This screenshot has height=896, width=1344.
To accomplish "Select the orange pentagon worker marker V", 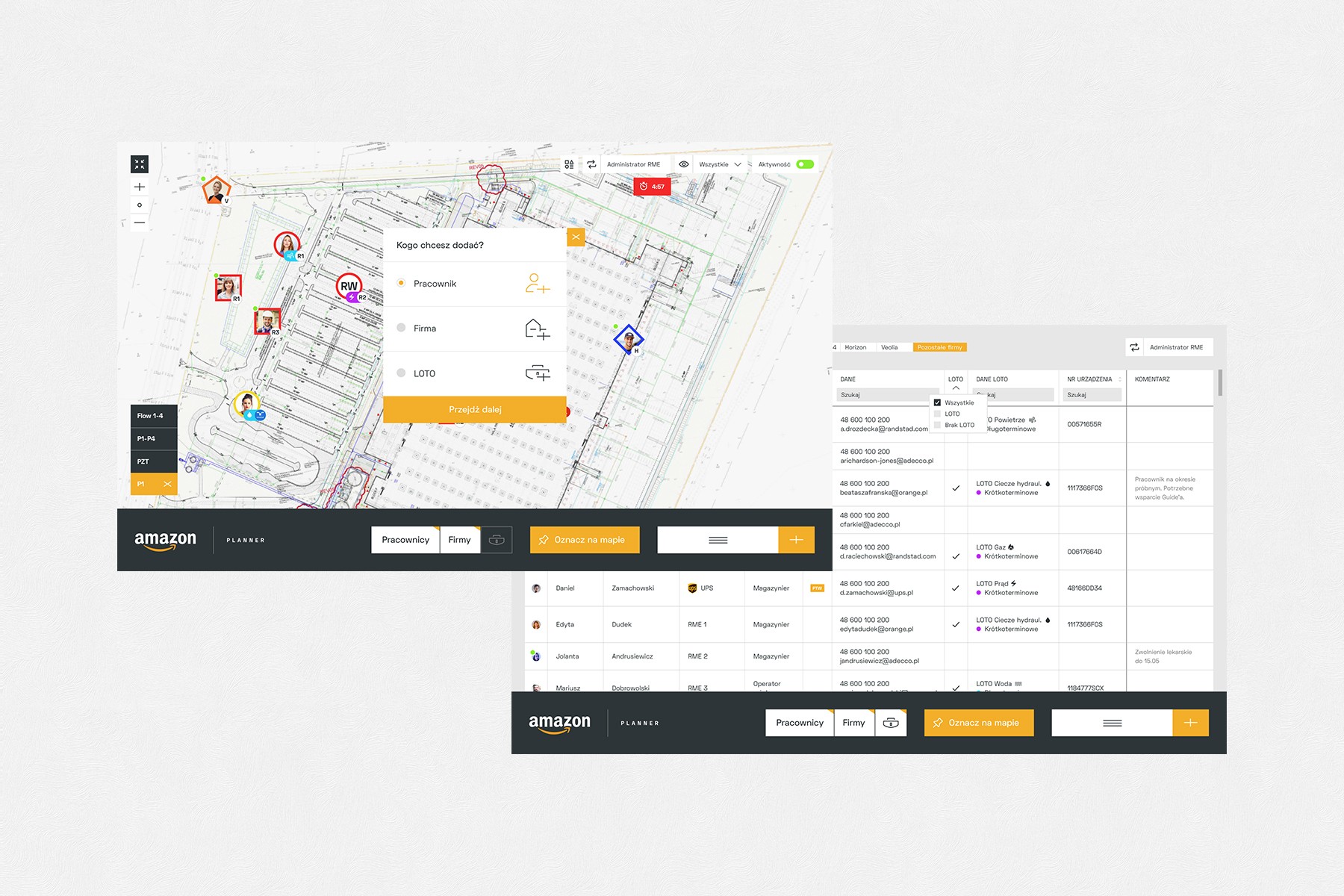I will point(217,190).
